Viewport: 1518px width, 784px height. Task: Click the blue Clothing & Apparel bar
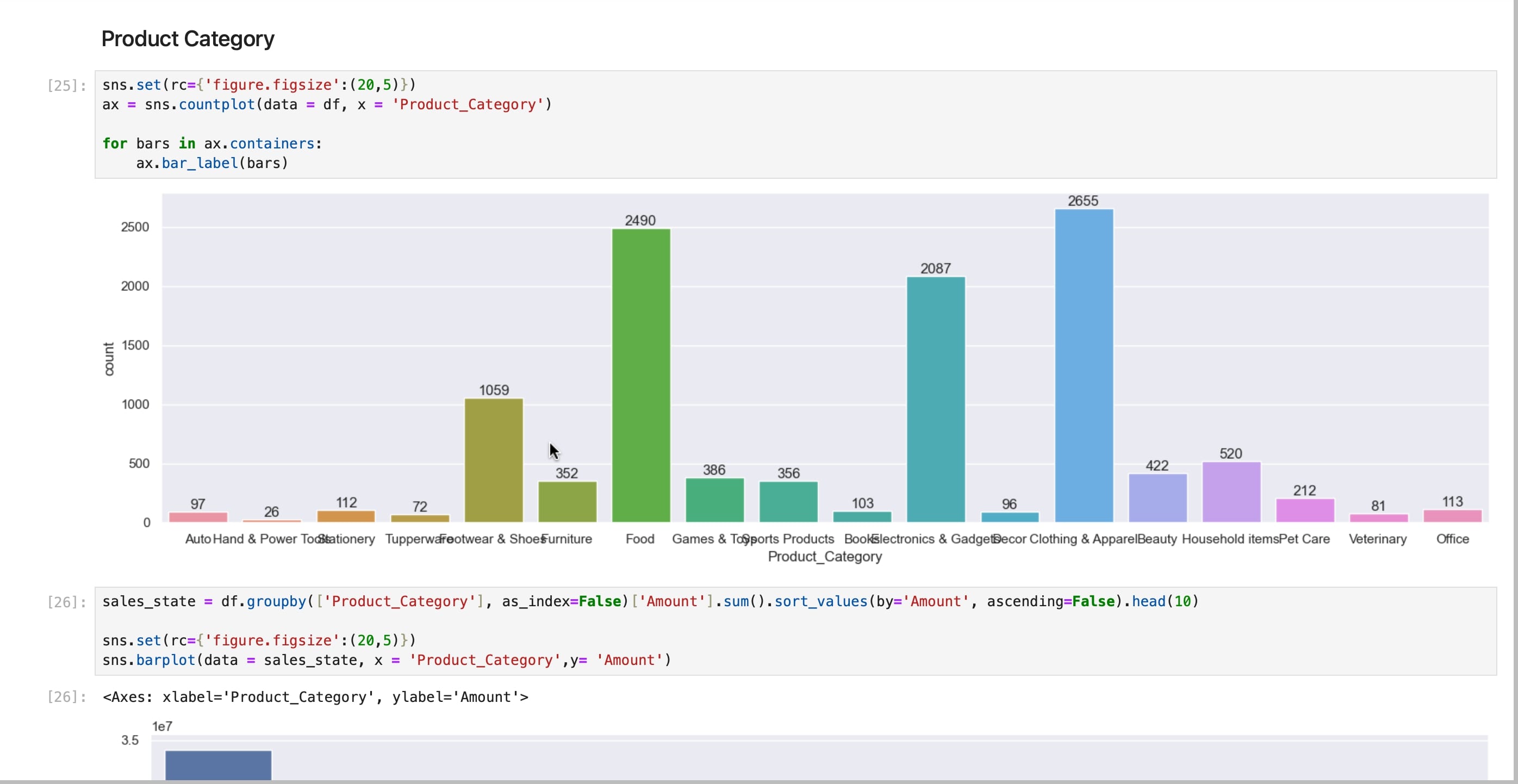point(1083,365)
